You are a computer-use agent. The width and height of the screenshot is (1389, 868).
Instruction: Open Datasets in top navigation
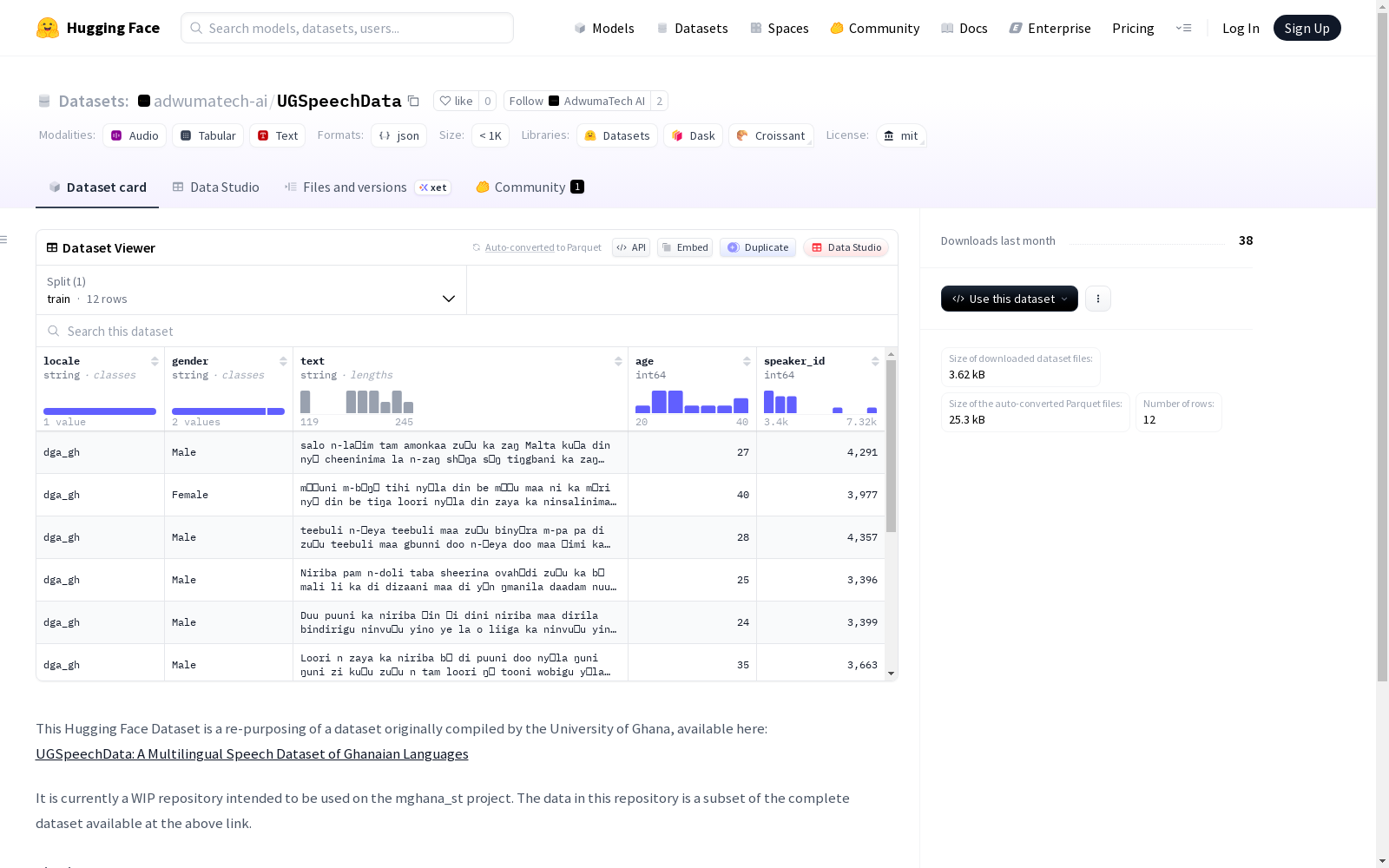[692, 28]
